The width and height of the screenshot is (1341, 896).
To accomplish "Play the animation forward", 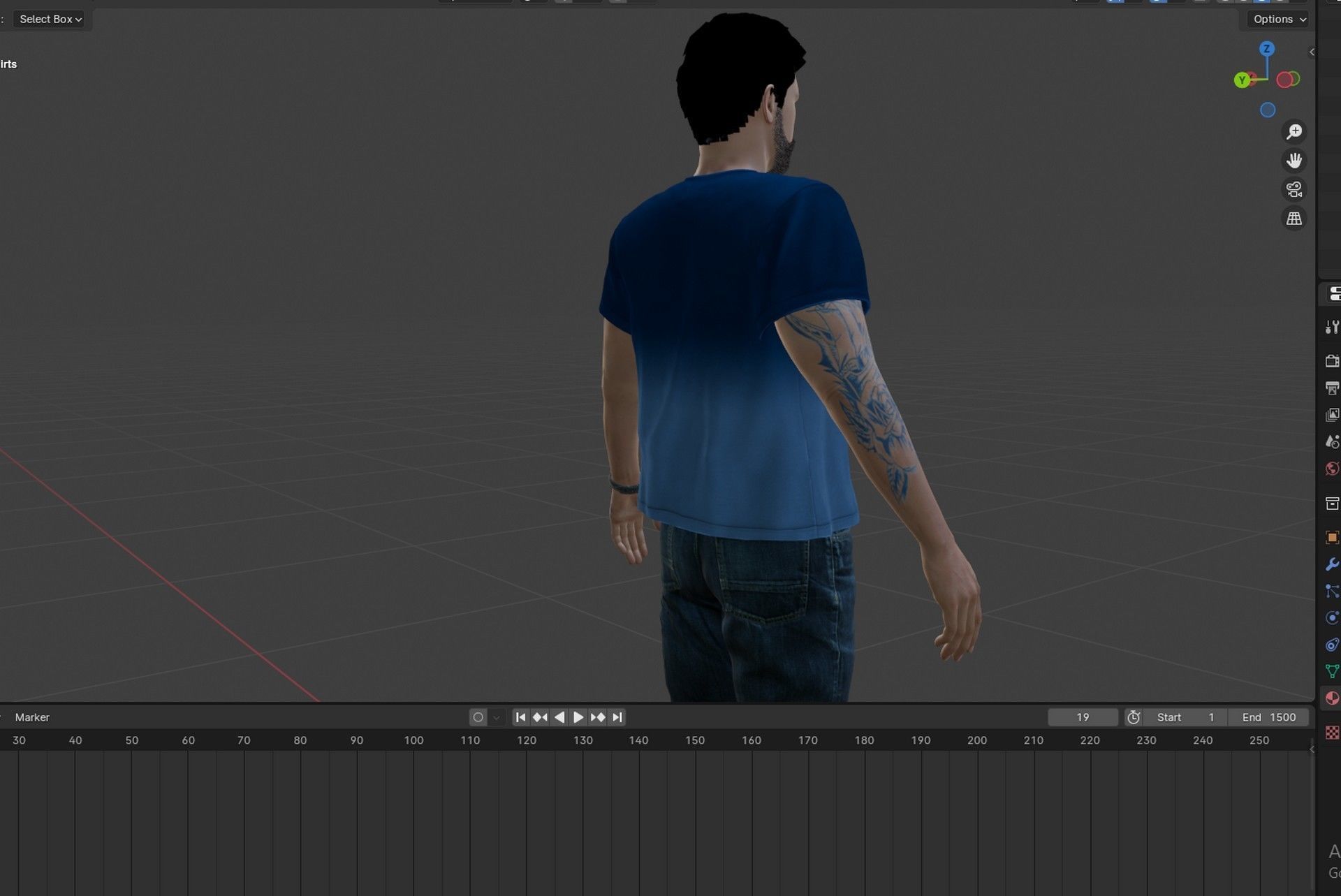I will point(578,717).
